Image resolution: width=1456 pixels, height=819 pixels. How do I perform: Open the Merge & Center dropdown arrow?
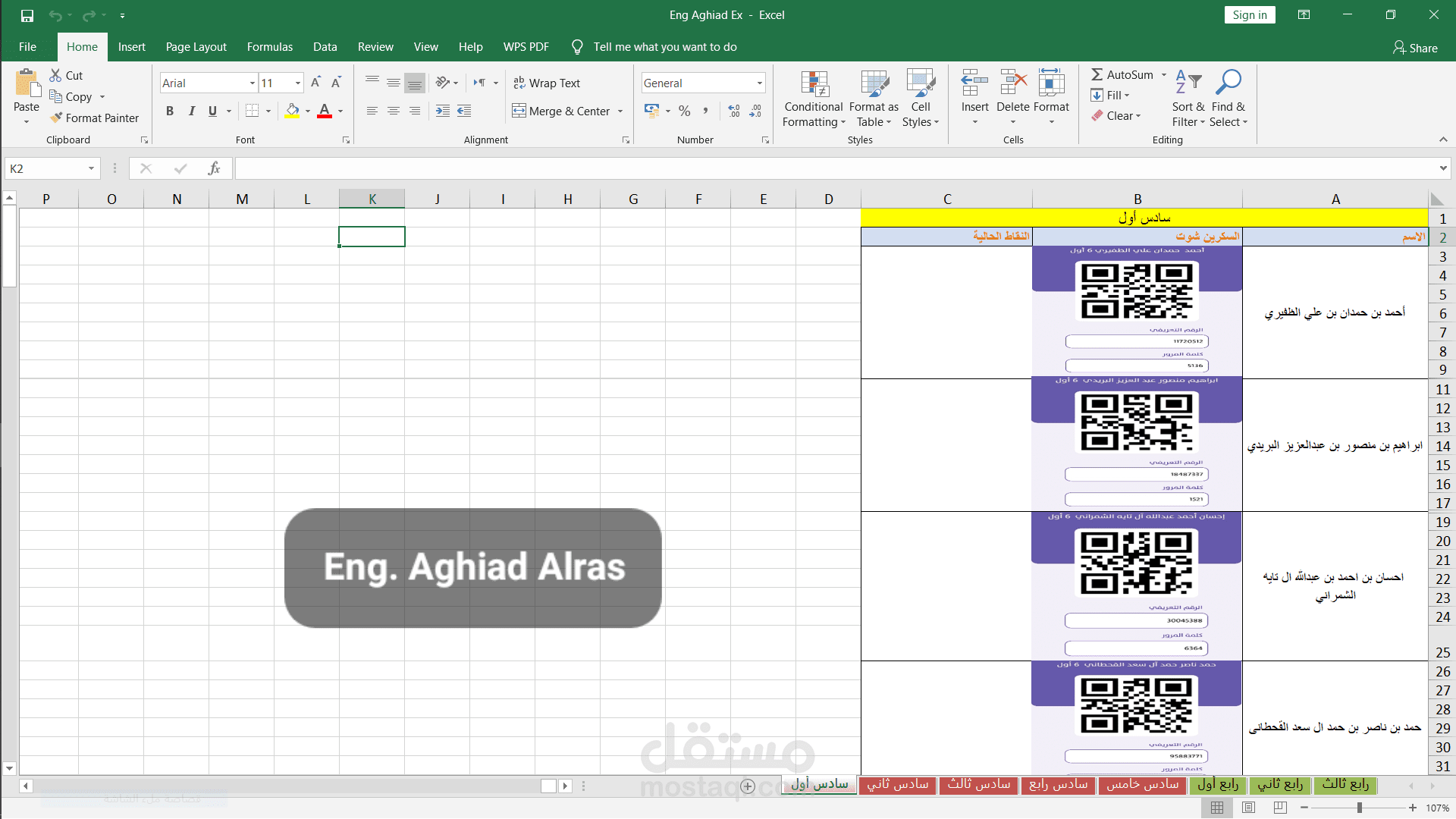pos(620,111)
